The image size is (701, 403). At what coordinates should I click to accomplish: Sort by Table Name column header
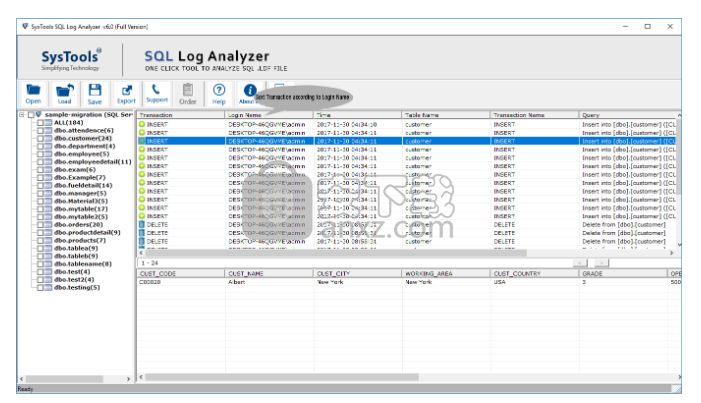[446, 115]
